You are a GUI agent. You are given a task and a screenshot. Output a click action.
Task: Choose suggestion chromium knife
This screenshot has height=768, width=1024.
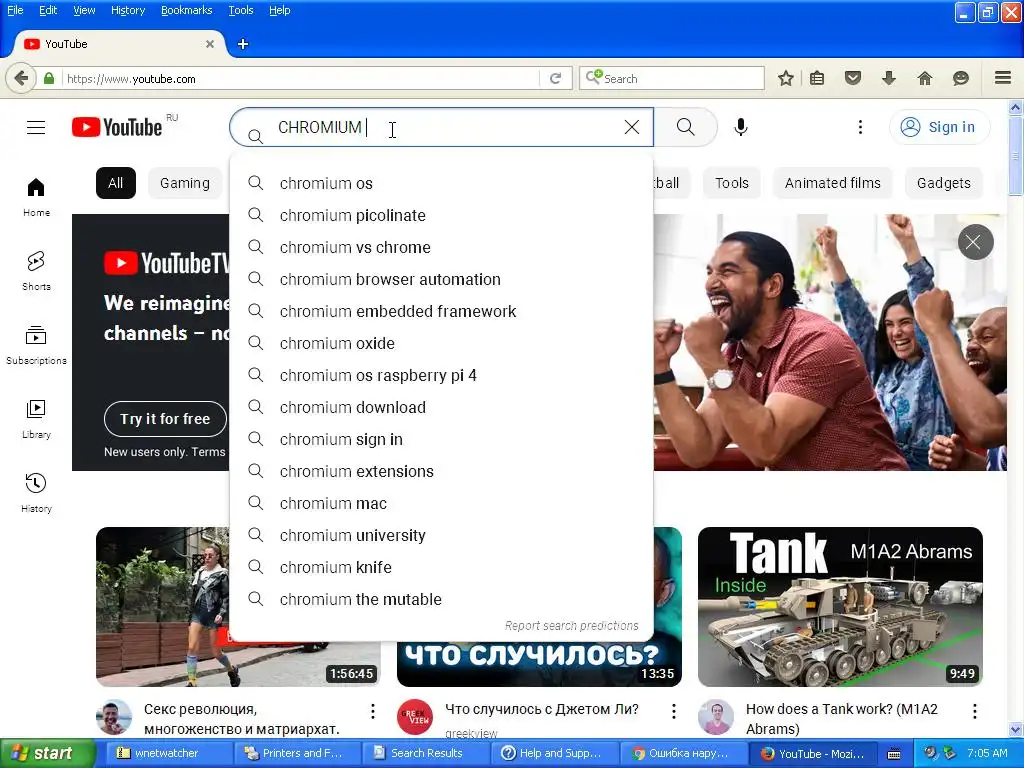click(441, 568)
